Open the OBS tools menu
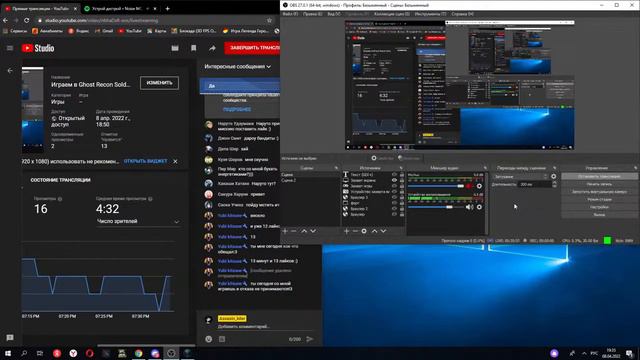 pos(430,14)
